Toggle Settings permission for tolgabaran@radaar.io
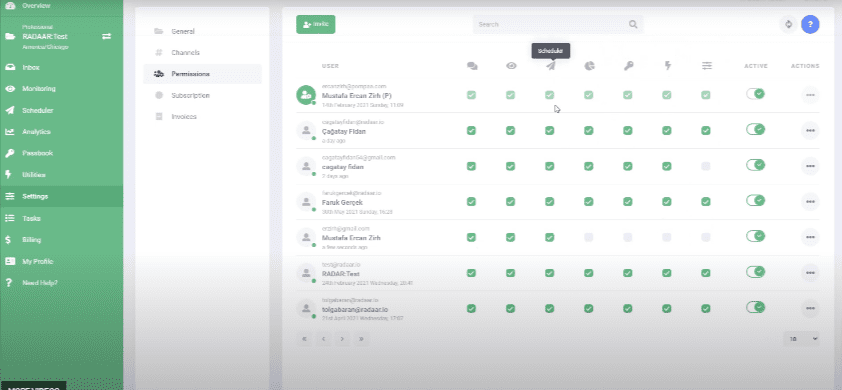 pos(706,308)
